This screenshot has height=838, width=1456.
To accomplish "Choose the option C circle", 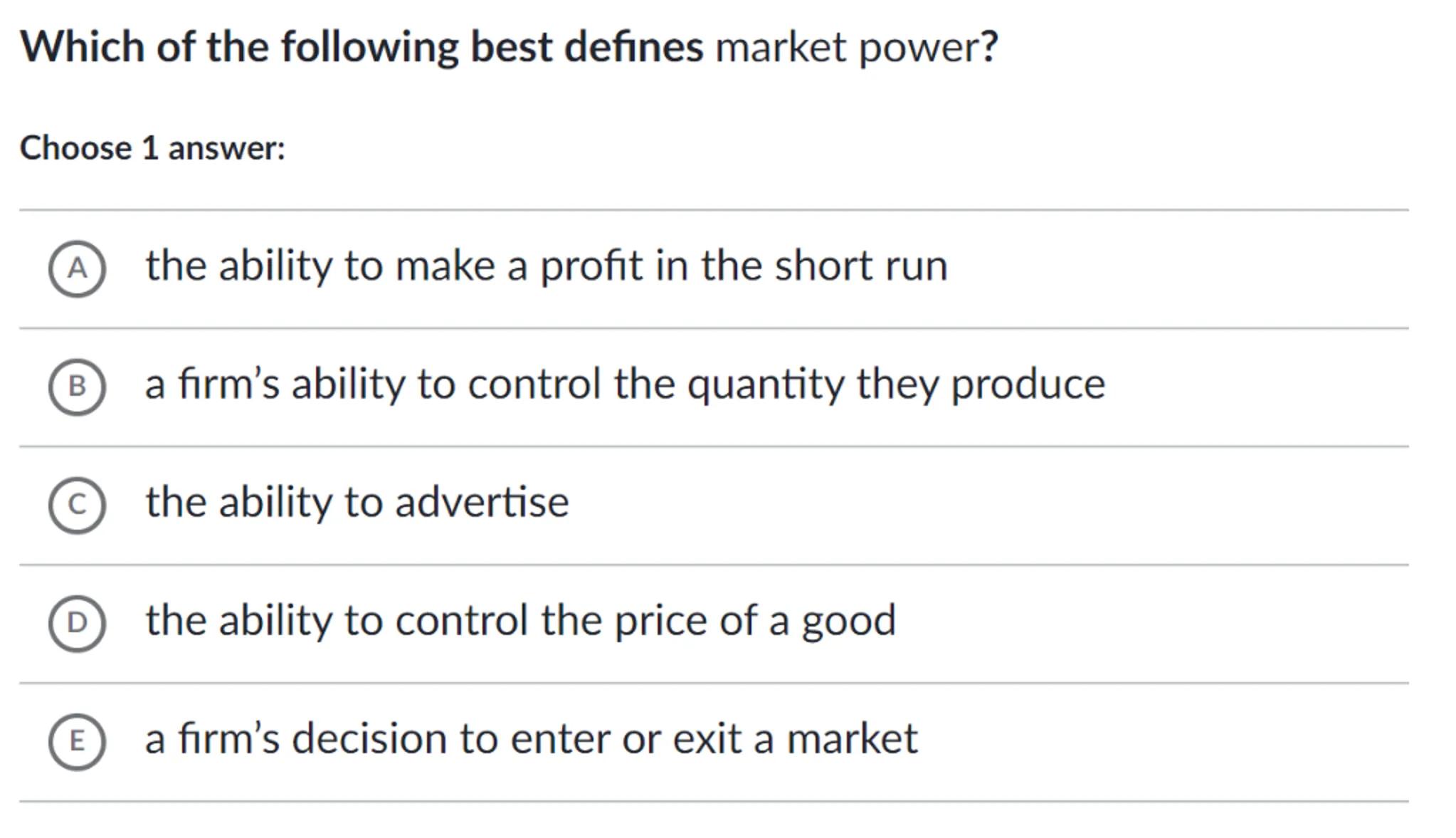I will [x=77, y=505].
